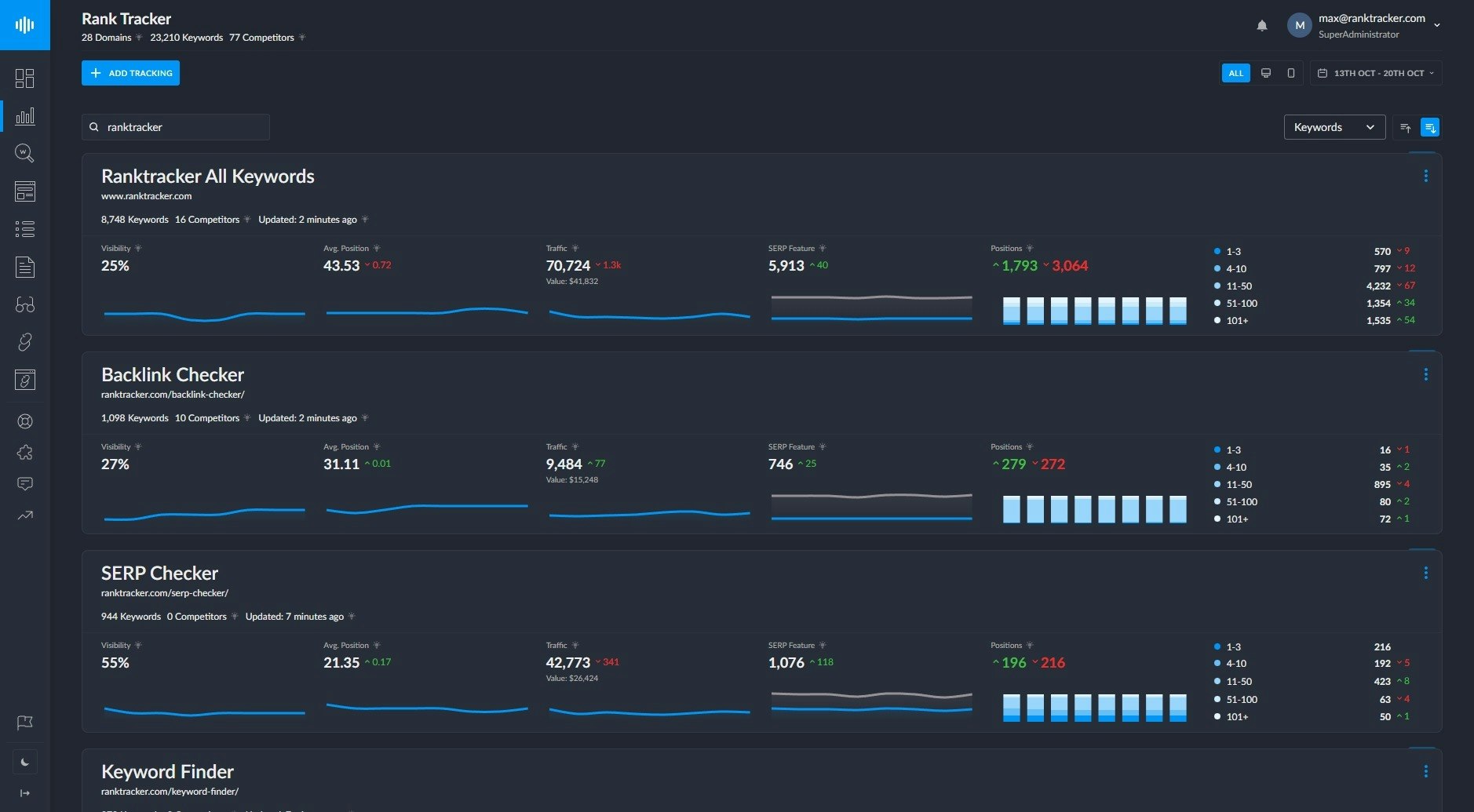Click 8,748 Keywords count
Viewport: 1474px width, 812px height.
point(134,220)
